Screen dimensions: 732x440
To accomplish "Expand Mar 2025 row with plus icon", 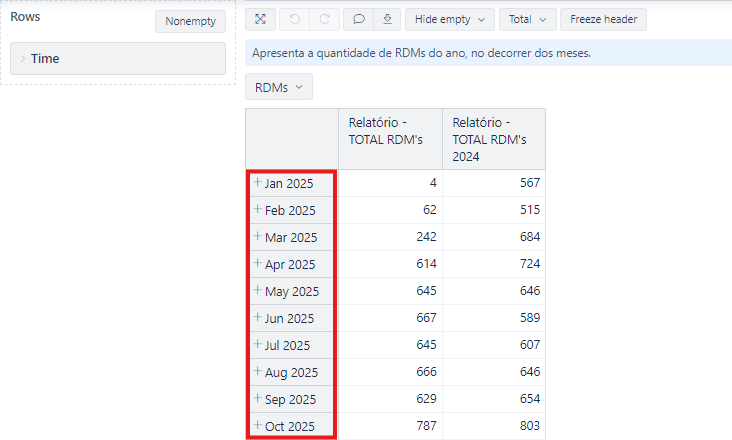I will [257, 237].
